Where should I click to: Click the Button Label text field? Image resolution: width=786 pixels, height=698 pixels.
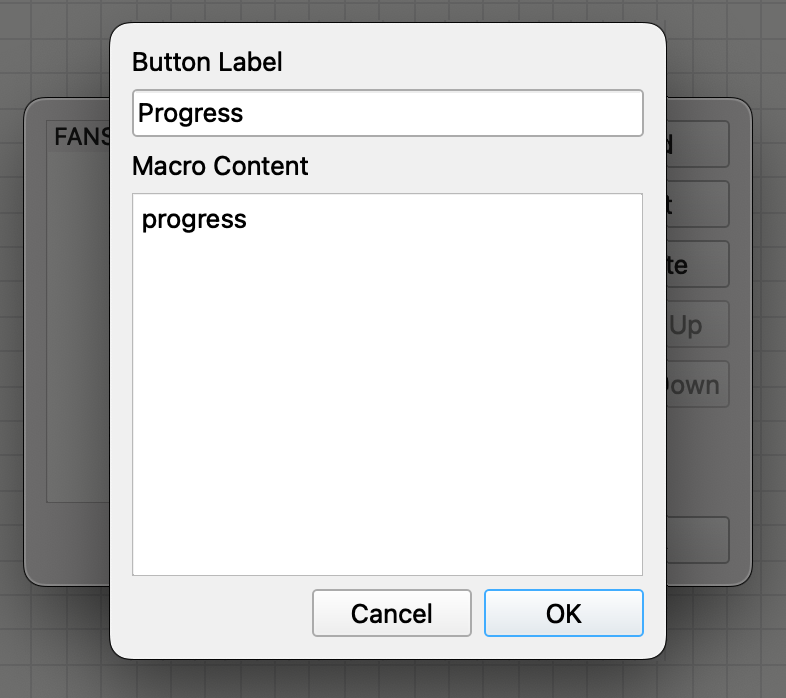pyautogui.click(x=387, y=113)
